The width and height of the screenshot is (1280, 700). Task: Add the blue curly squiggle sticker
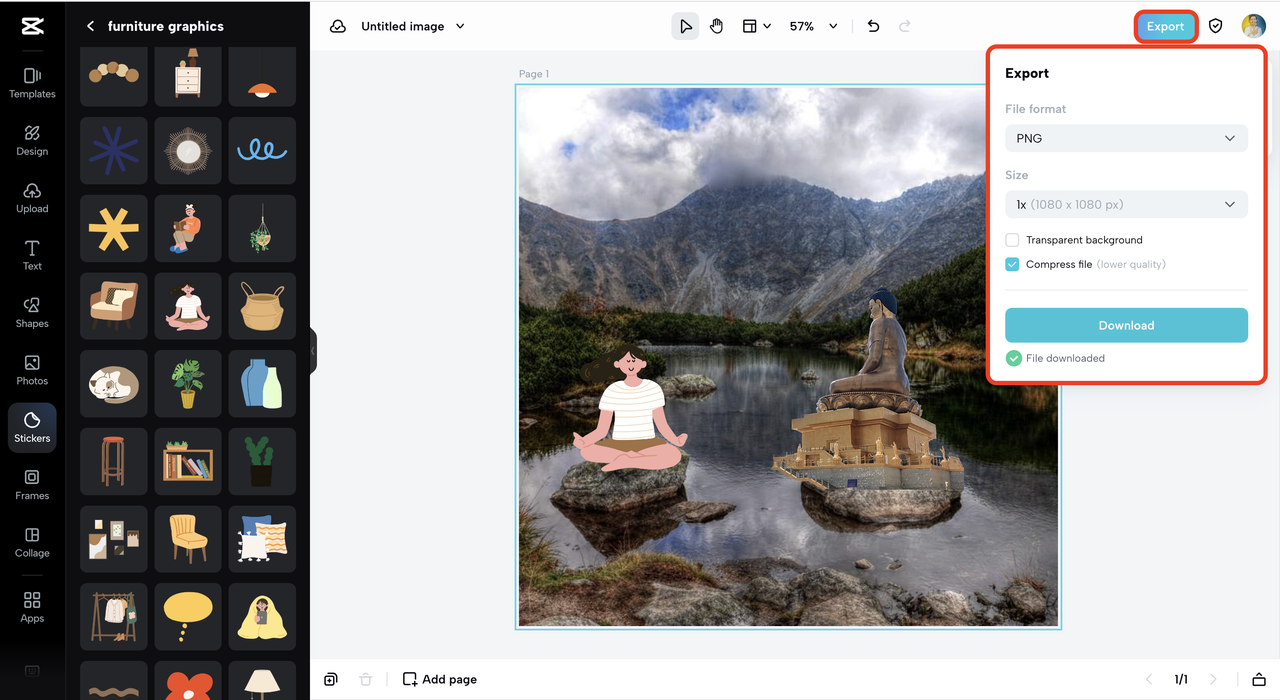pos(262,151)
